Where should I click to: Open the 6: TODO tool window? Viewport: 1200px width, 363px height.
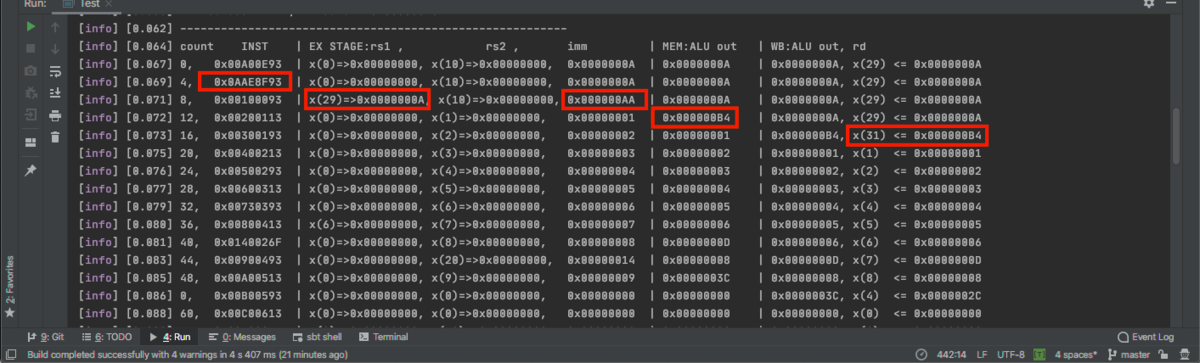coord(108,337)
